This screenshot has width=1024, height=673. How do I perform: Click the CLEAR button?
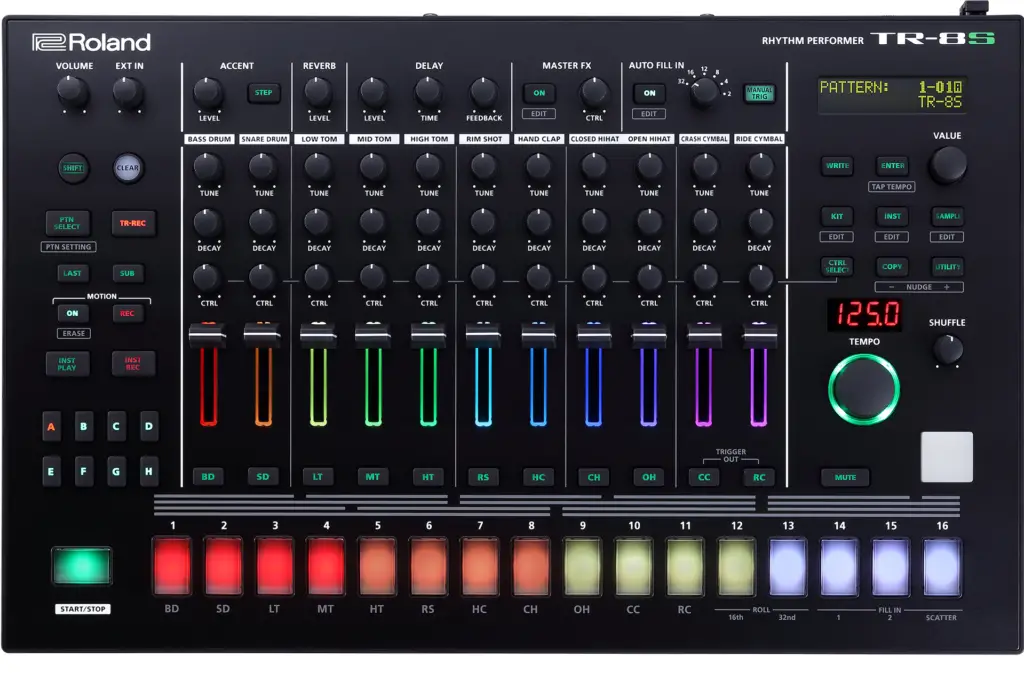(x=127, y=168)
